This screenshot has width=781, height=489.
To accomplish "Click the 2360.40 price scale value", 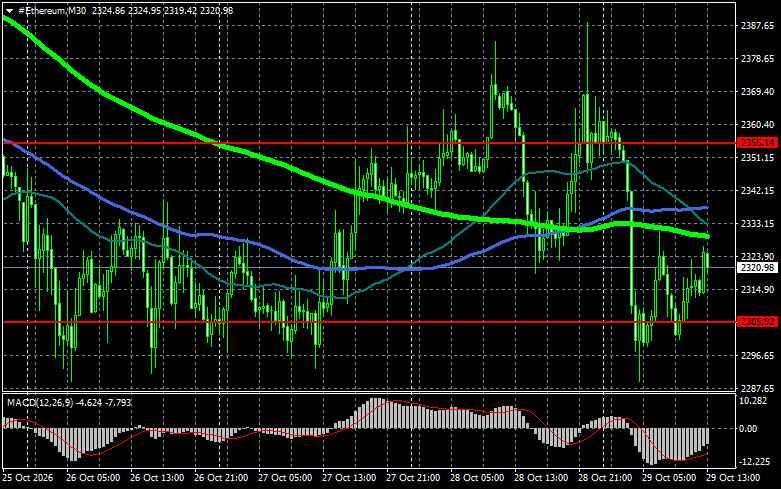I will point(758,124).
